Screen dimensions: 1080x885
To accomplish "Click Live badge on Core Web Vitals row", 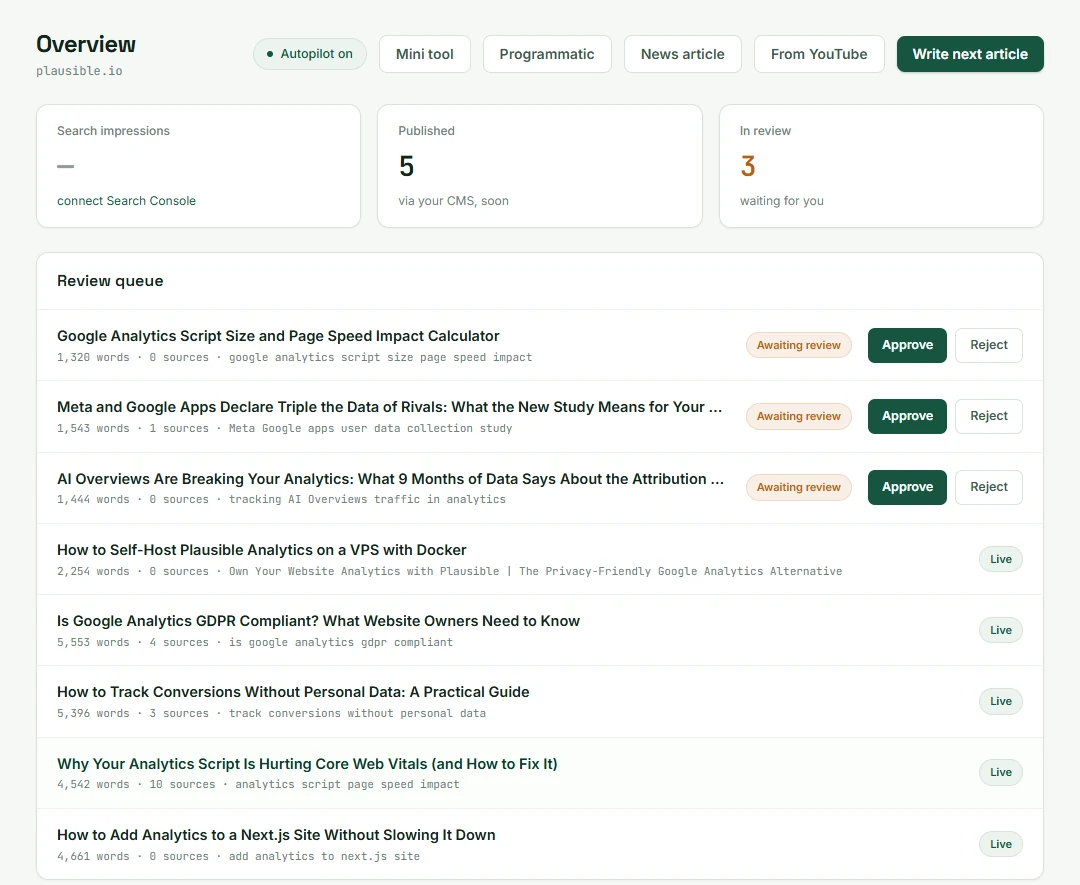I will (1000, 772).
